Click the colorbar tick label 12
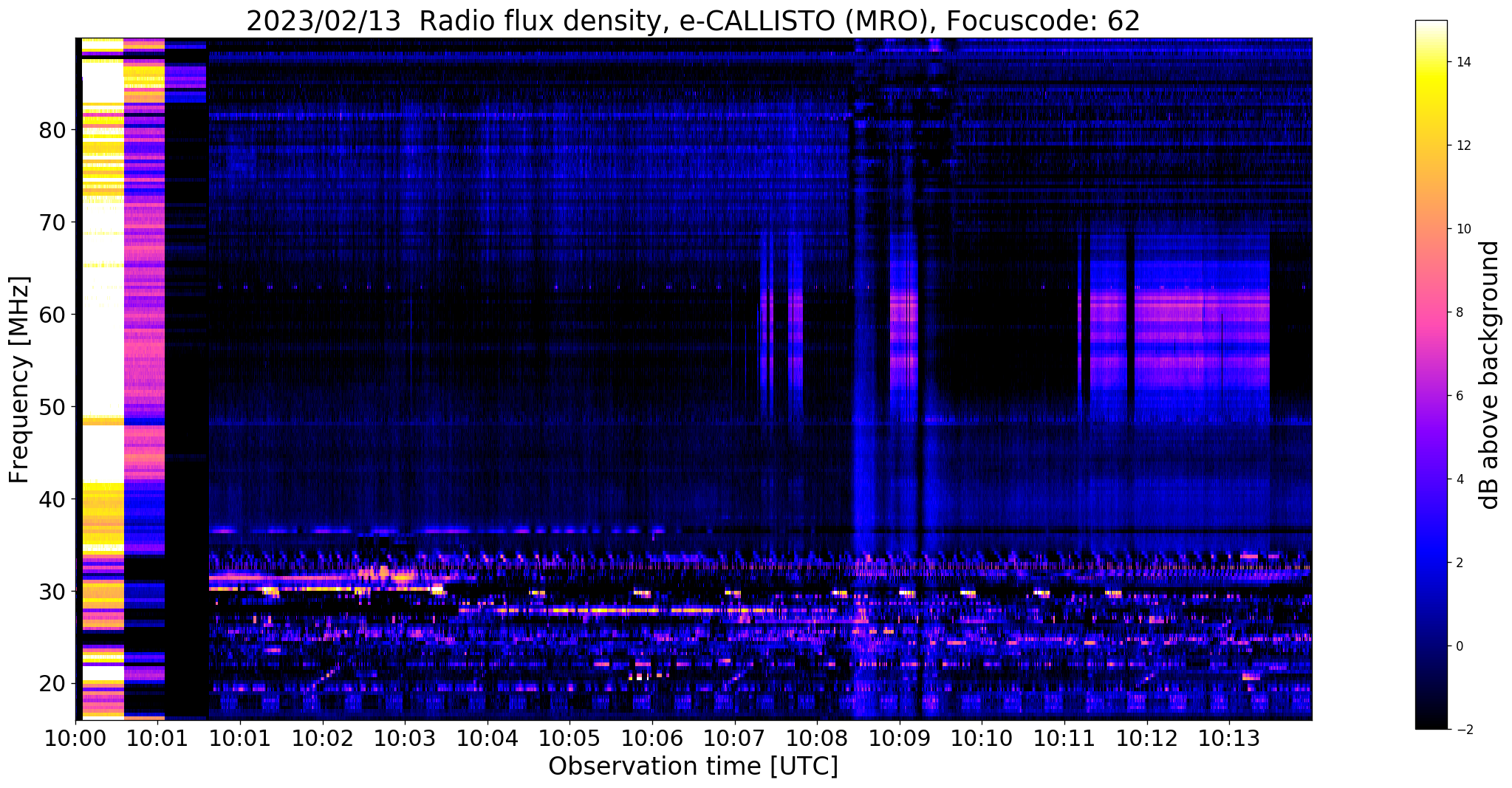 click(1463, 145)
